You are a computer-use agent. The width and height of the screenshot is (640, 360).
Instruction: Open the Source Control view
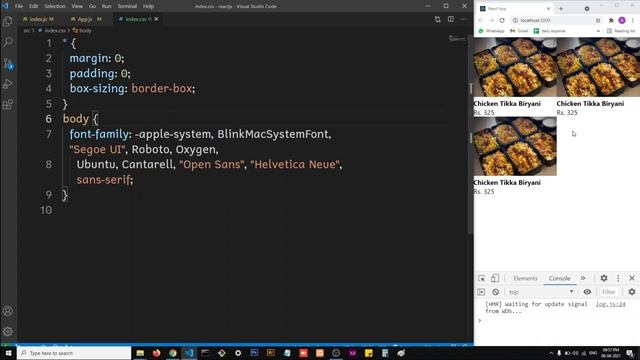tap(8, 63)
